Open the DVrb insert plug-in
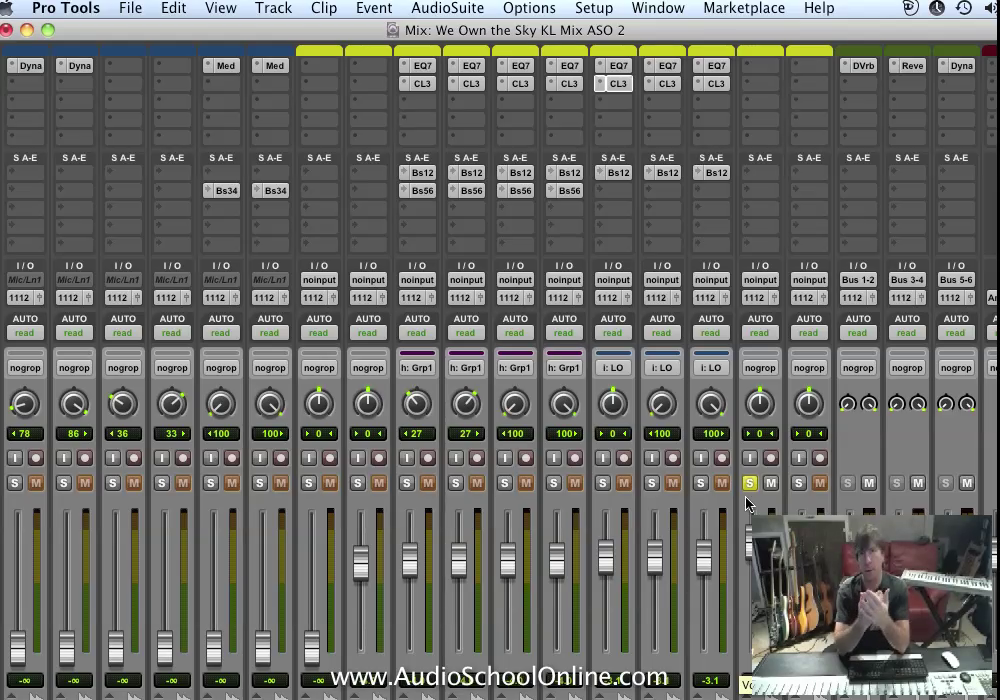The height and width of the screenshot is (700, 1000). point(864,66)
